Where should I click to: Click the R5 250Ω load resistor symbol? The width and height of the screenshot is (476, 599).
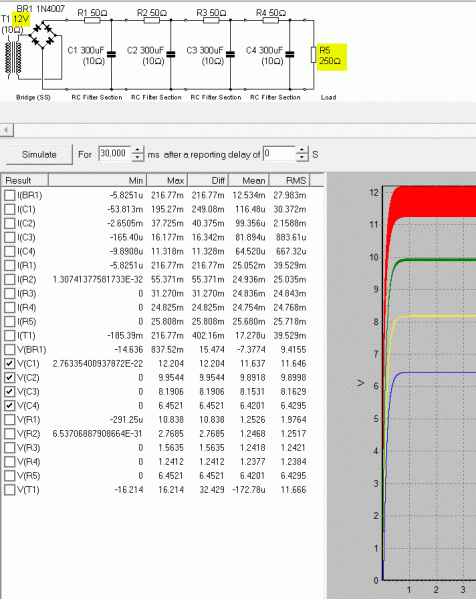(313, 55)
